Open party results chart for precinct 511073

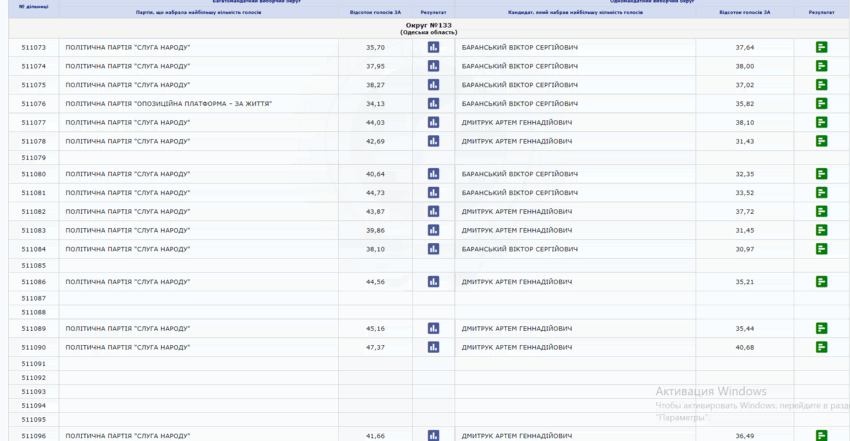(433, 48)
